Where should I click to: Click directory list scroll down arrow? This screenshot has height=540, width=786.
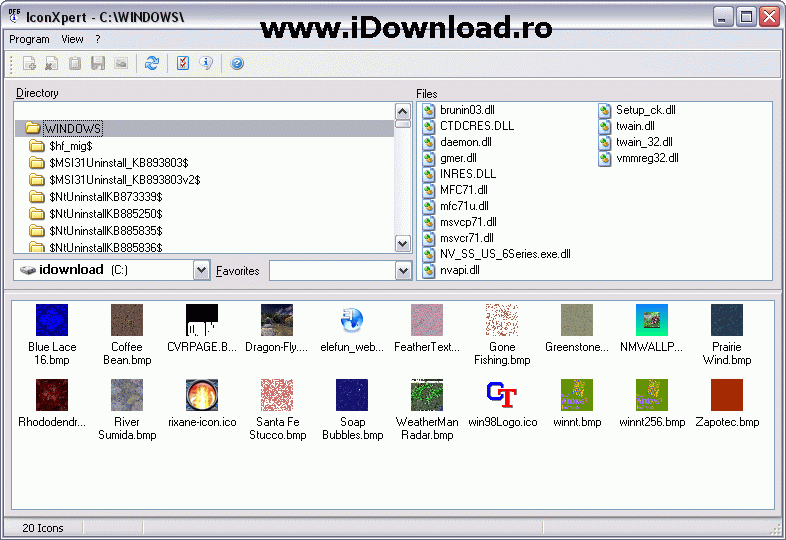point(403,244)
